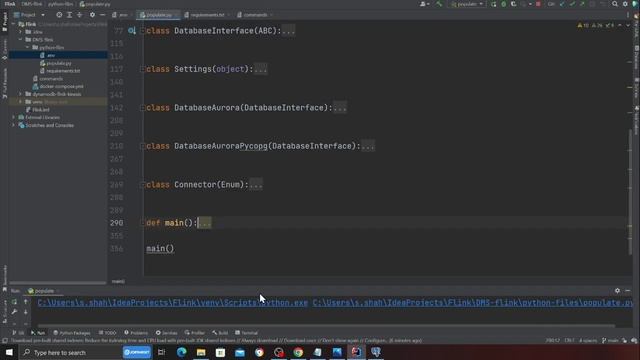Open Microsoft Edge from the taskbar
The image size is (640, 360).
click(x=182, y=352)
